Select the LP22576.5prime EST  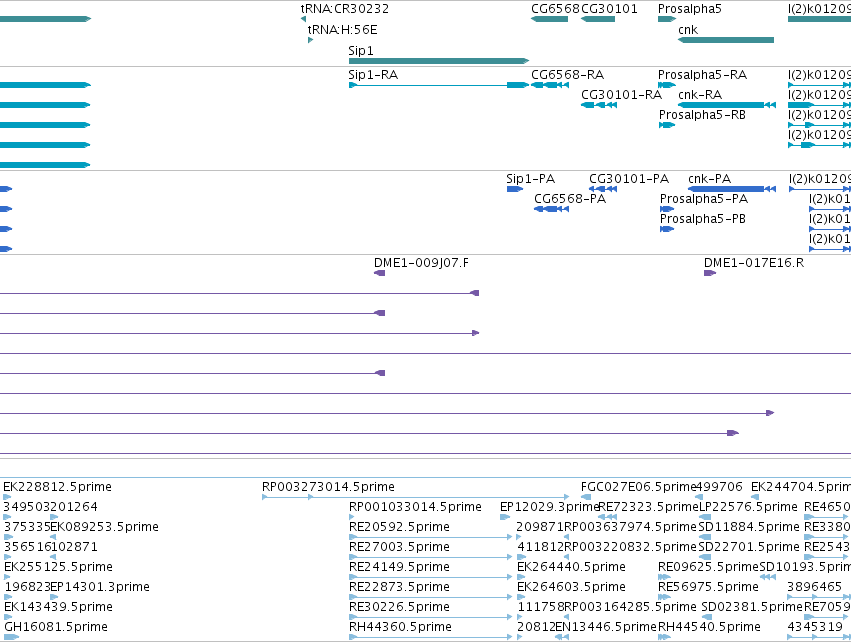coord(705,517)
